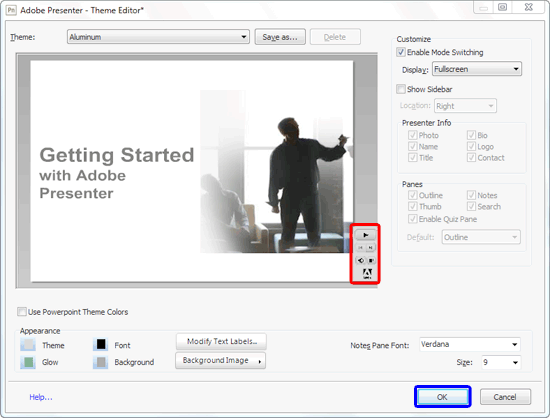Pick the Font color swatch

pos(101,345)
